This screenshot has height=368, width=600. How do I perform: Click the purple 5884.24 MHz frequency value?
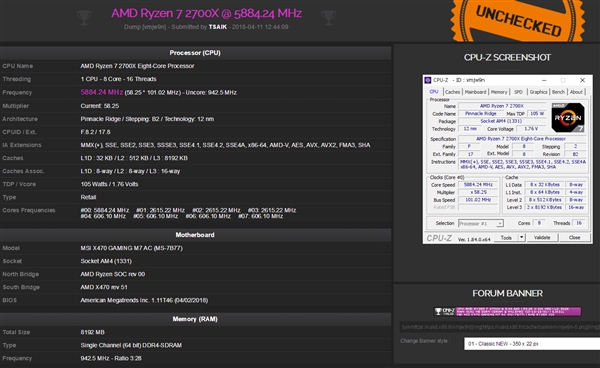(102, 92)
